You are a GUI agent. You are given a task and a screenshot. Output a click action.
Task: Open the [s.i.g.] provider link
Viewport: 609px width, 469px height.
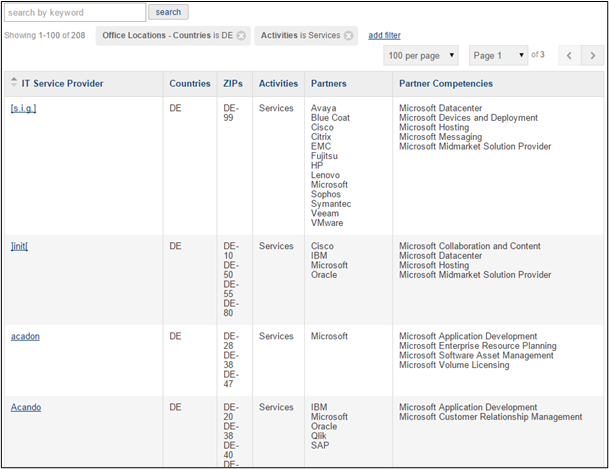[x=23, y=108]
